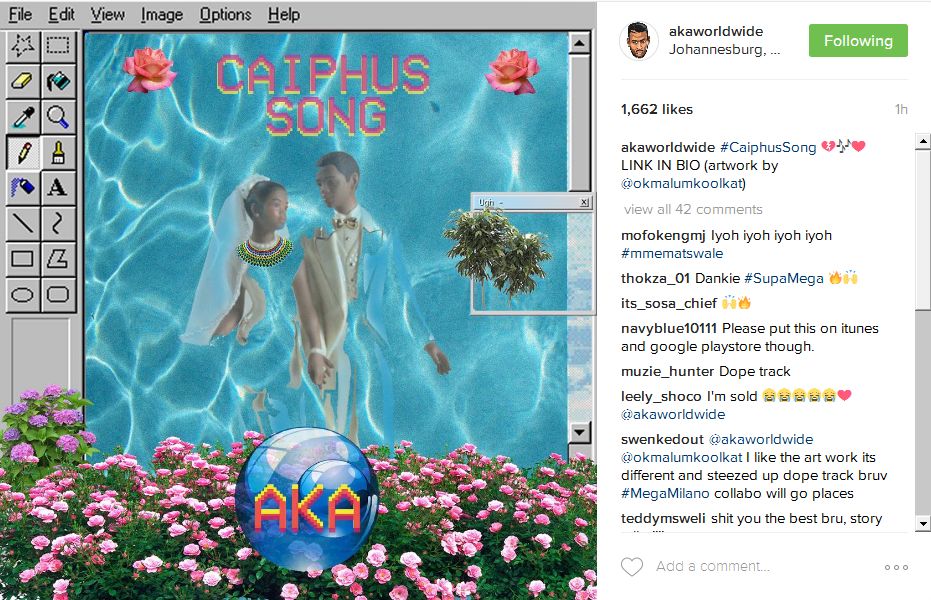Open the #CaiphusSong hashtag link
The width and height of the screenshot is (931, 600).
[x=768, y=147]
